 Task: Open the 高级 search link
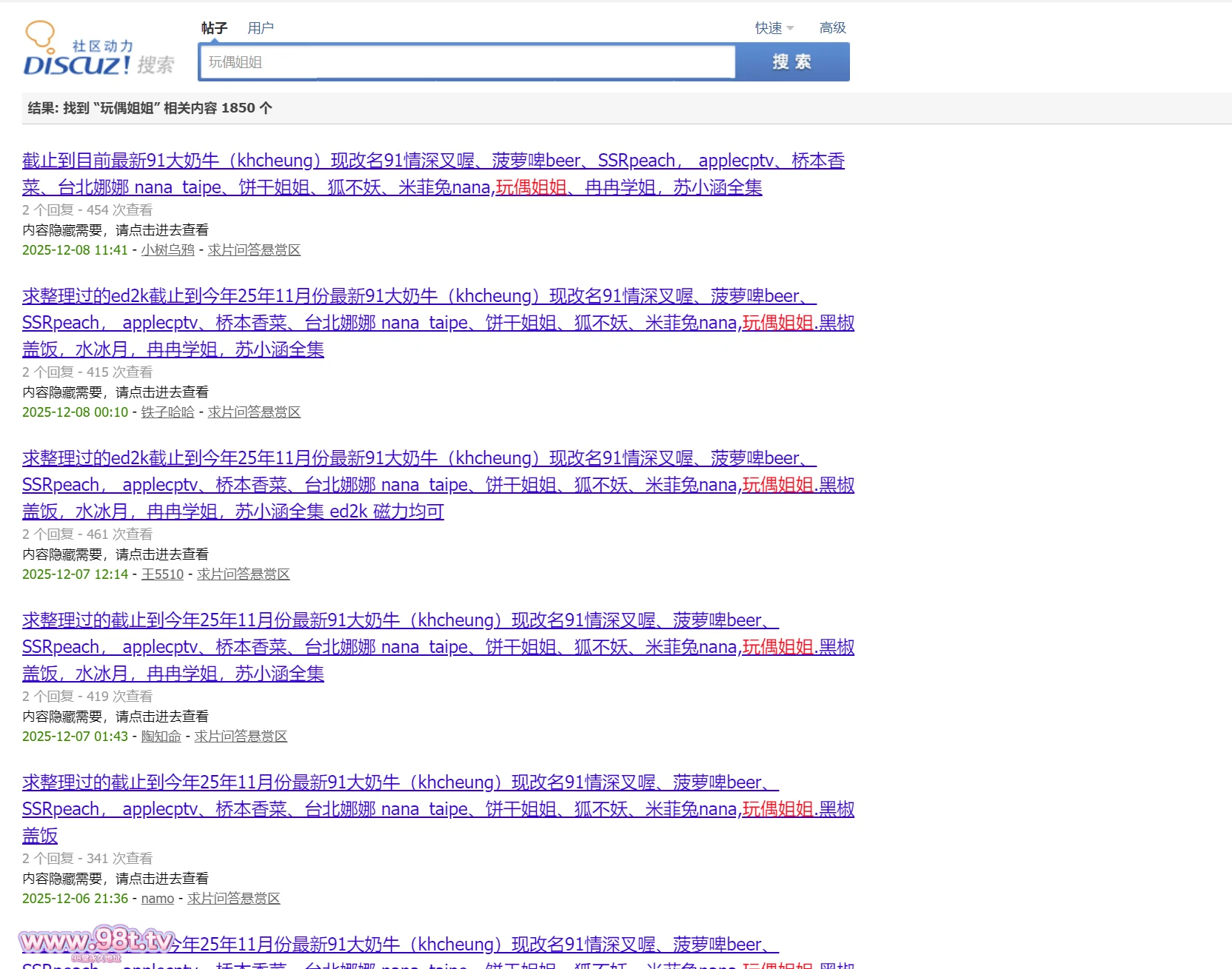click(x=832, y=28)
